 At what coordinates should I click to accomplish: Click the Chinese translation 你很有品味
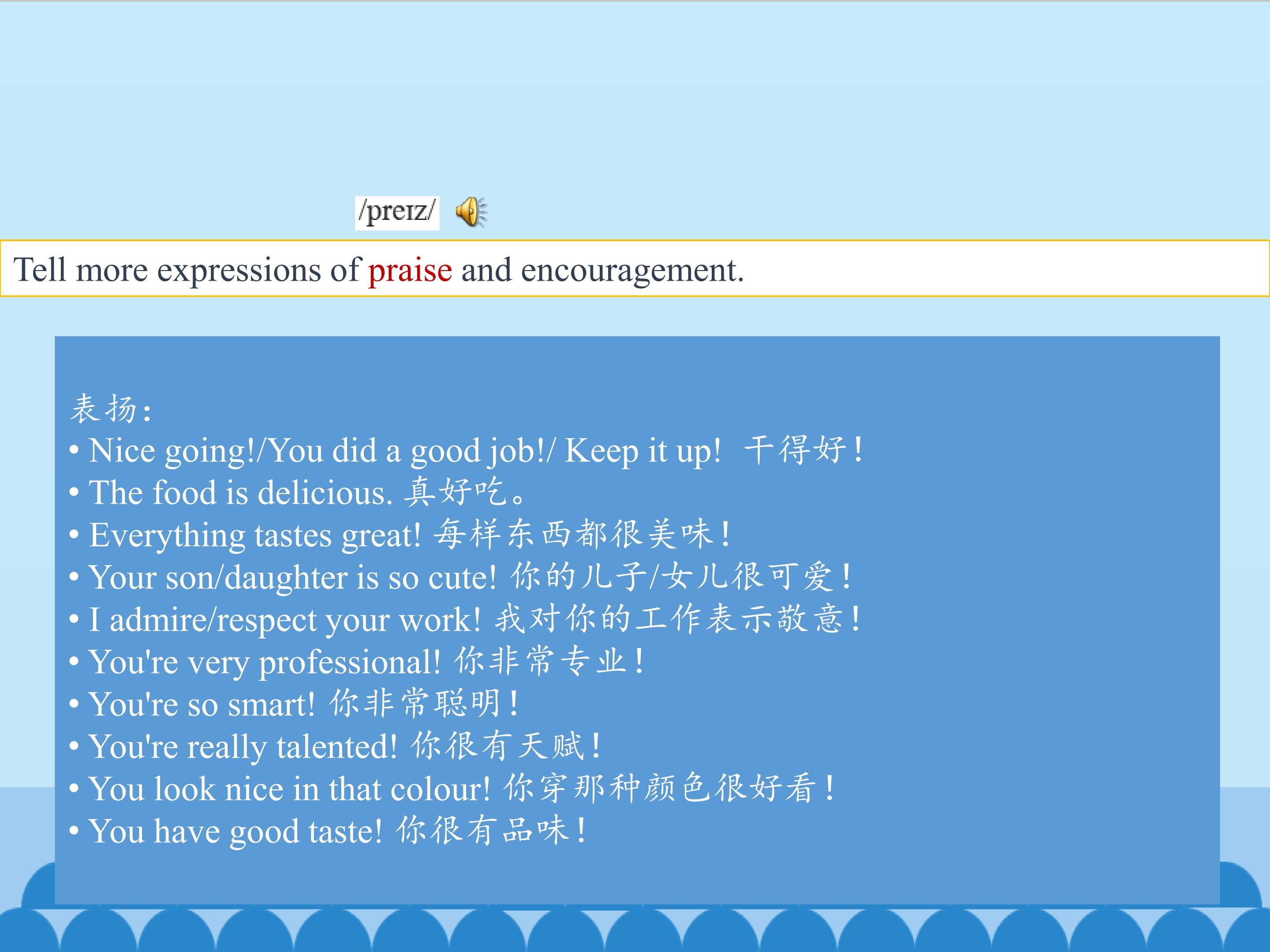coord(492,830)
